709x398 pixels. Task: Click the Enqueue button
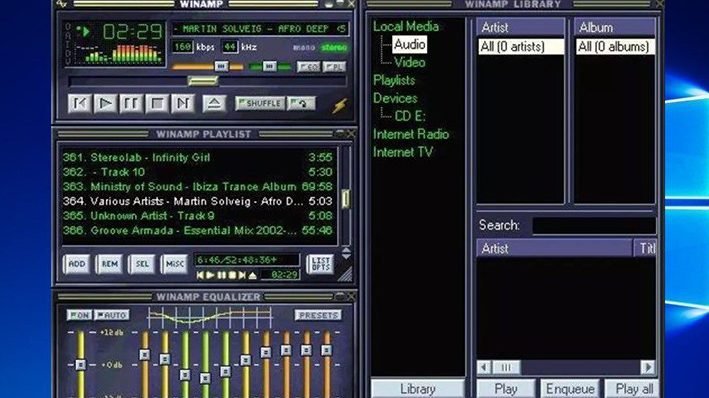[570, 389]
